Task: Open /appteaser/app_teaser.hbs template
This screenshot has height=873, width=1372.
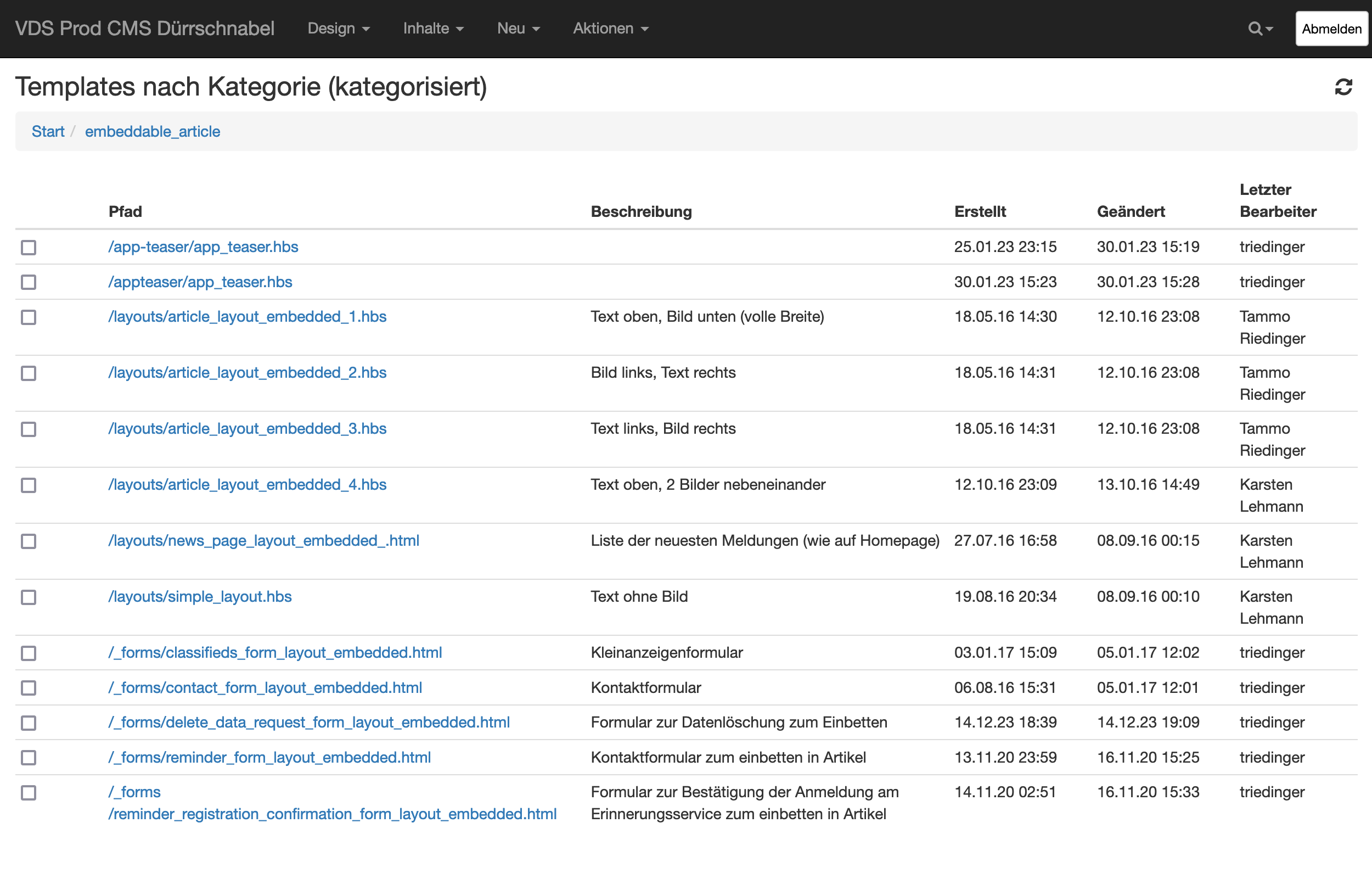Action: (x=200, y=282)
